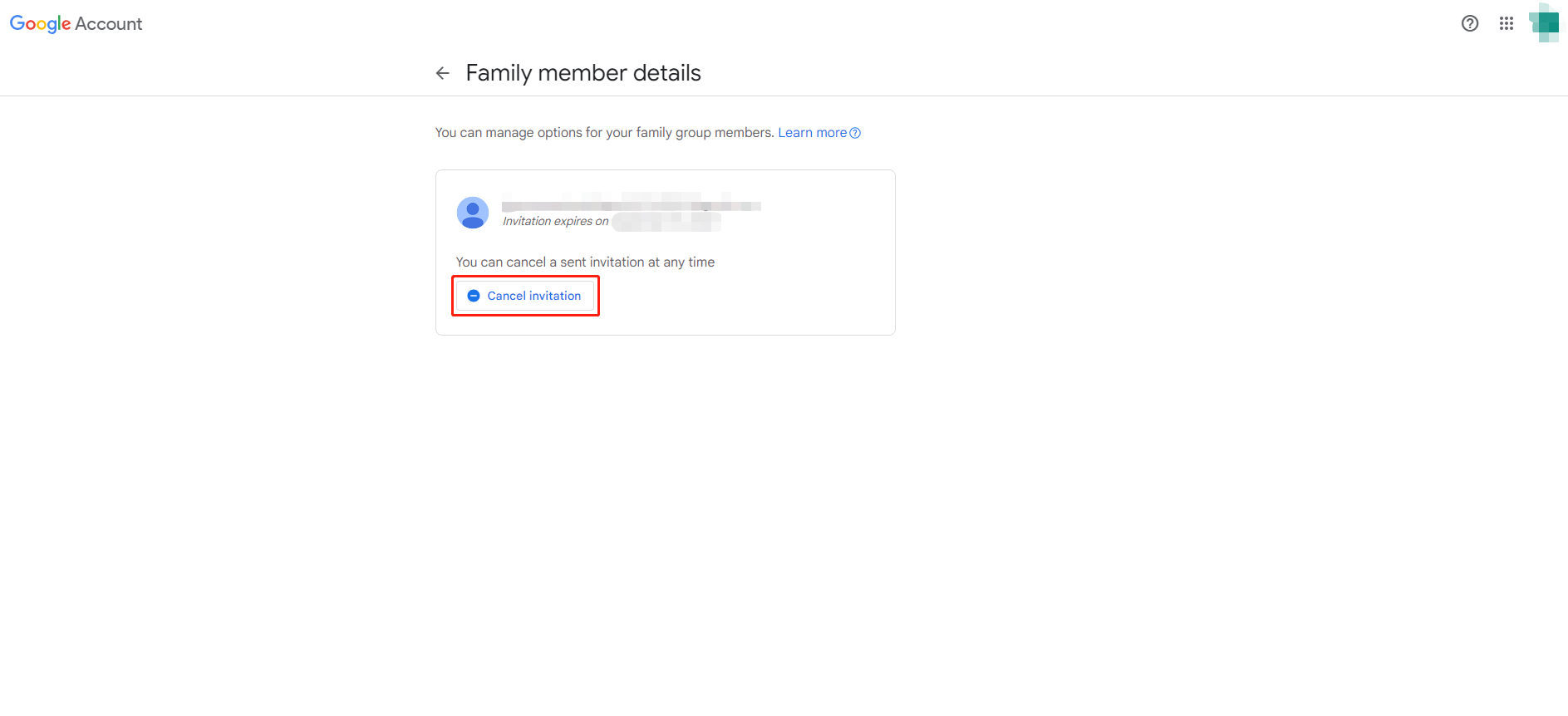Click the 'Invitation expires on' label
1568x716 pixels.
point(555,221)
